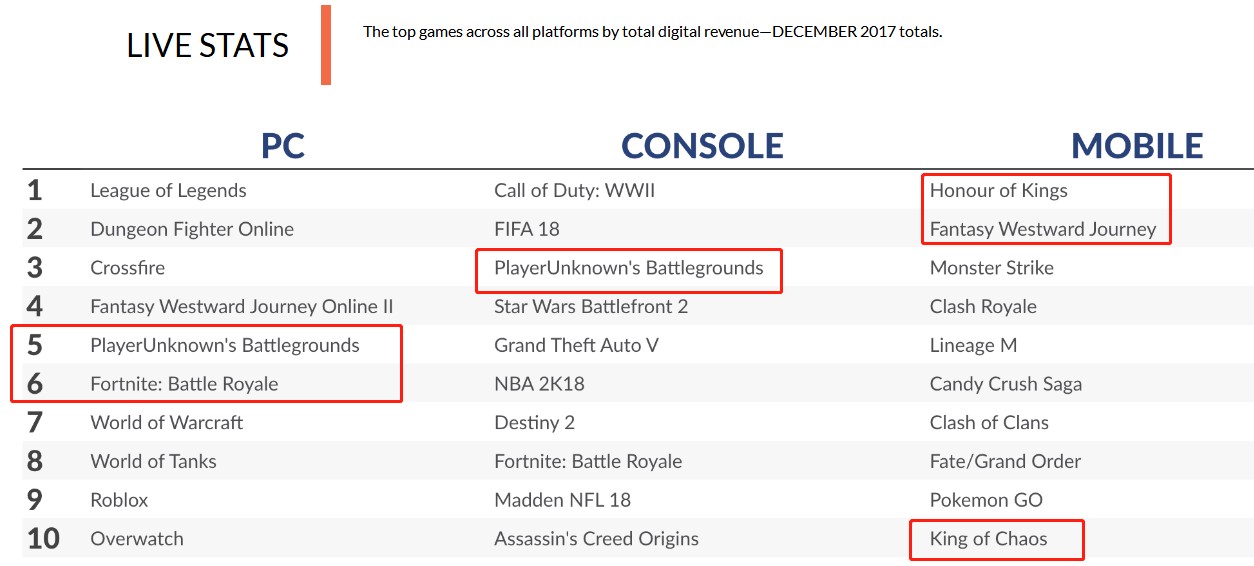The image size is (1254, 566).
Task: Select Star Wars Battlefront 2 entry
Action: pyautogui.click(x=591, y=306)
